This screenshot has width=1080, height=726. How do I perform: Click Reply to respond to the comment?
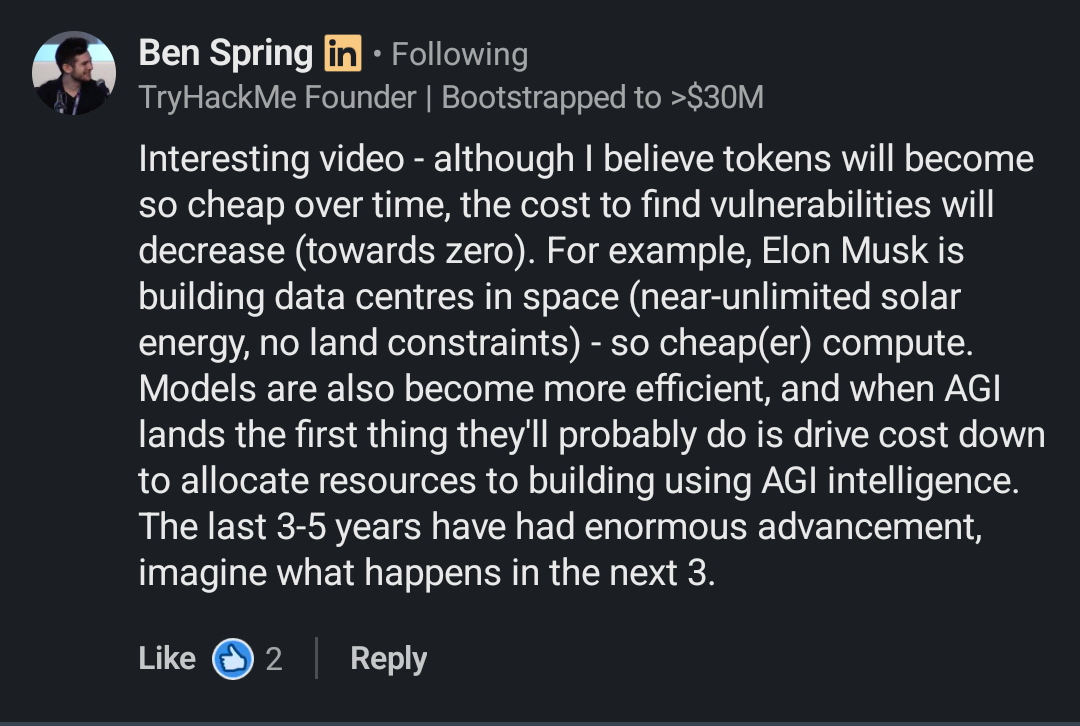[x=387, y=658]
